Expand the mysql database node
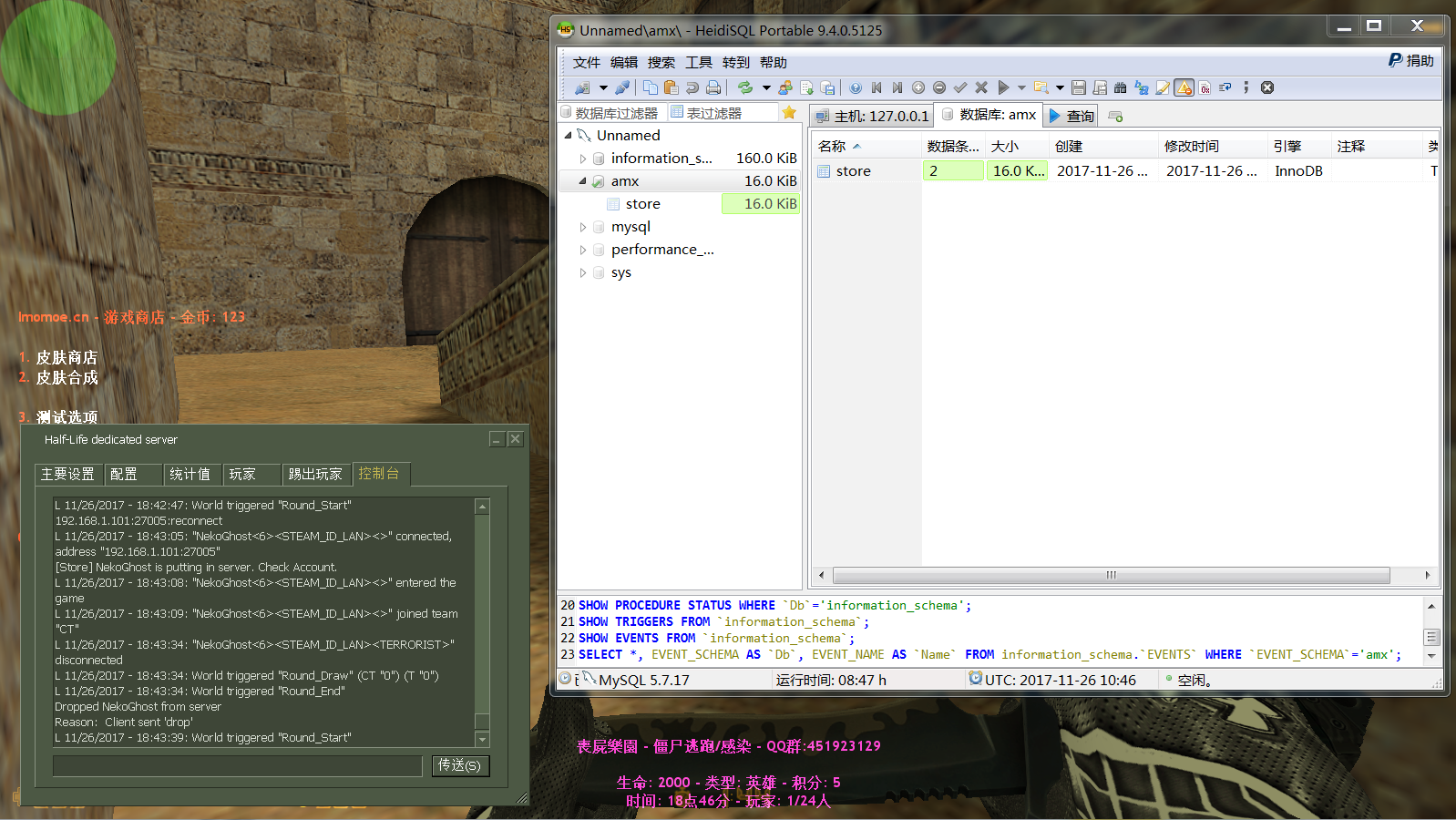Screen dimensions: 1456x820 point(583,227)
